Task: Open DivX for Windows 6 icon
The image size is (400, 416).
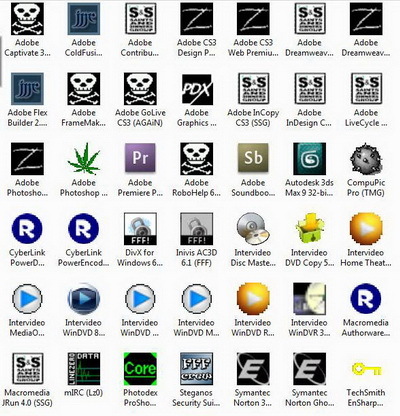Action: (140, 229)
